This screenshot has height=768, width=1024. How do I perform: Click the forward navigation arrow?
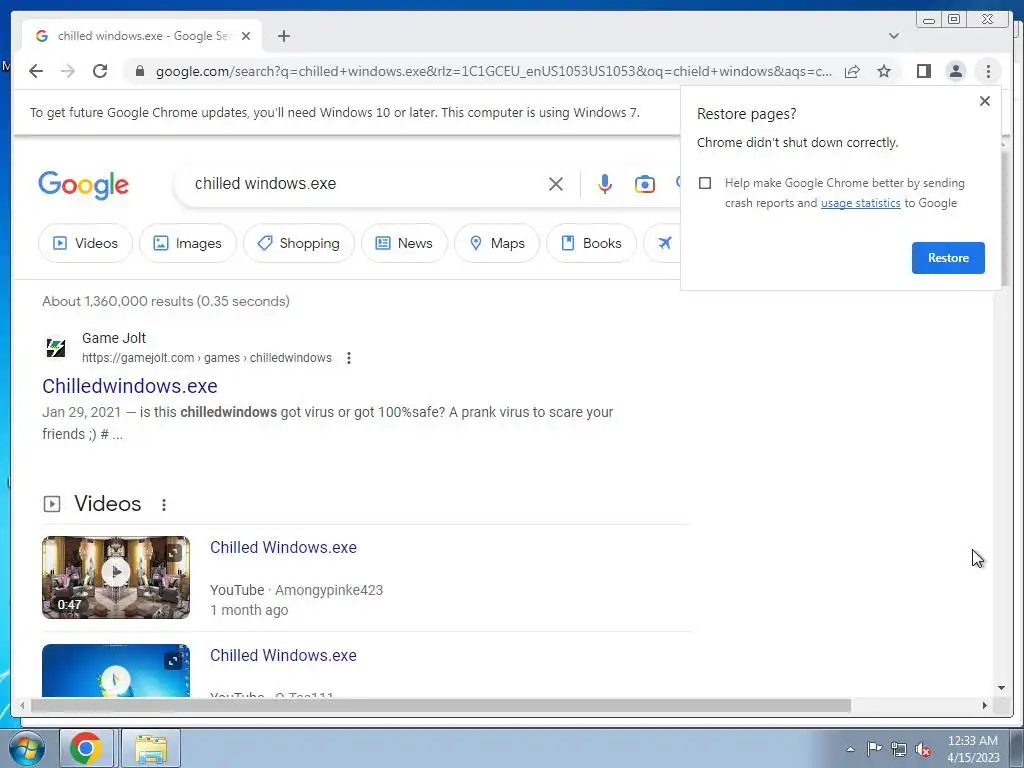coord(68,71)
